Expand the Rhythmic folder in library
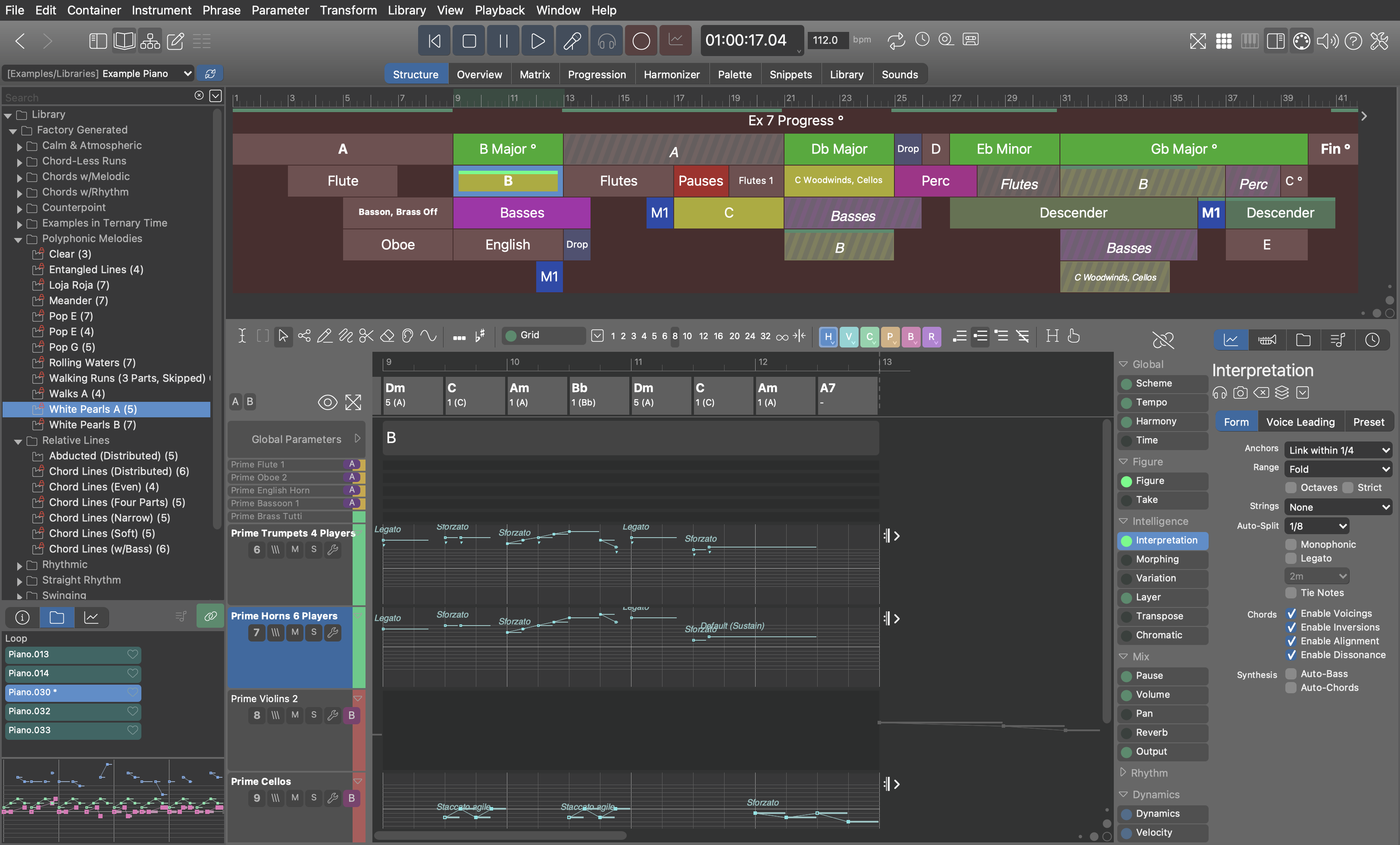 click(19, 565)
